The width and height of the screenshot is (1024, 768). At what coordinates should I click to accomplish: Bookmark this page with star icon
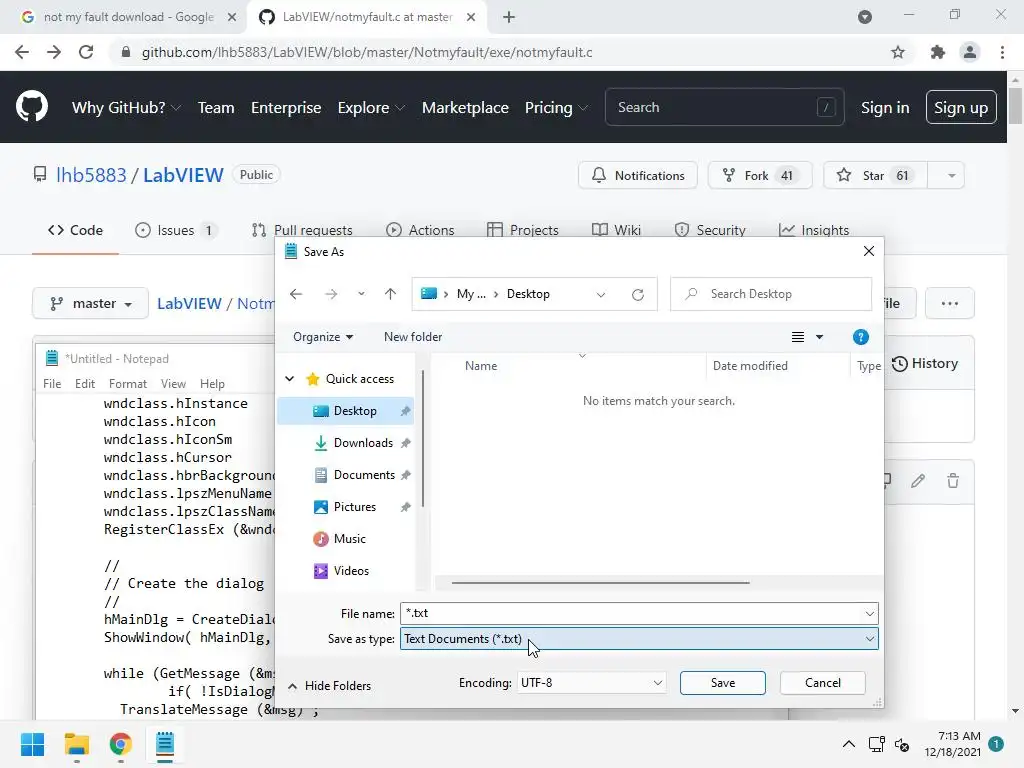pos(898,52)
